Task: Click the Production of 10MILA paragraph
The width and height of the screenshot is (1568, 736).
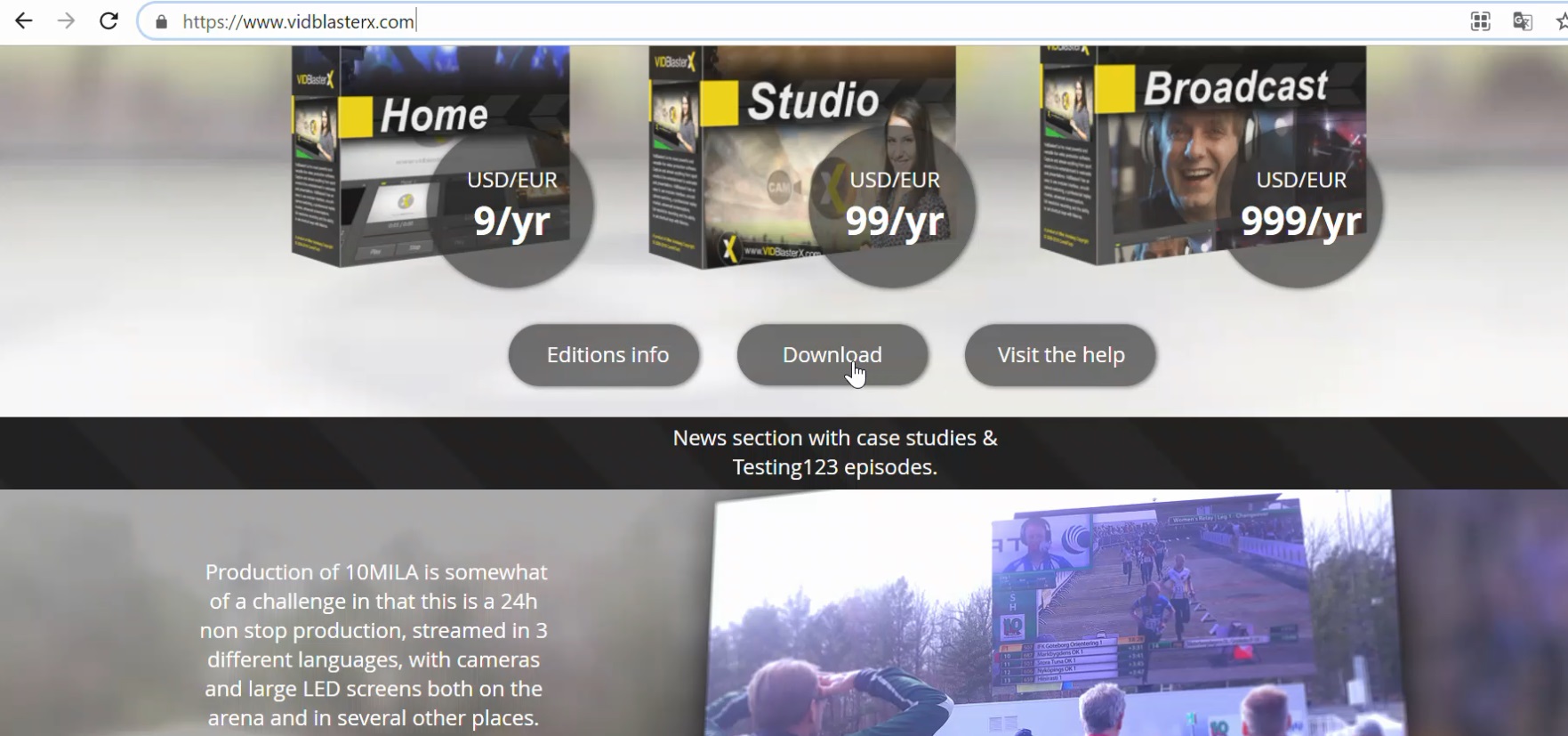Action: coord(374,645)
